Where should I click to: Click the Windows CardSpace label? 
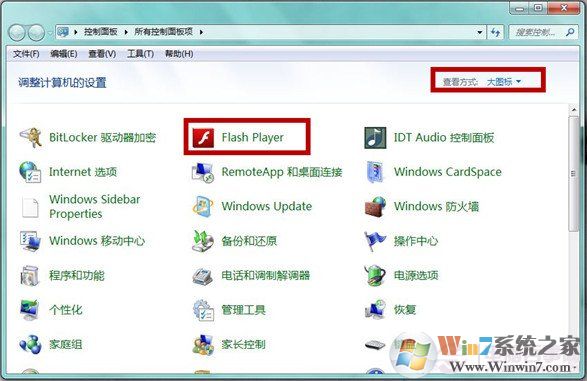tap(447, 172)
